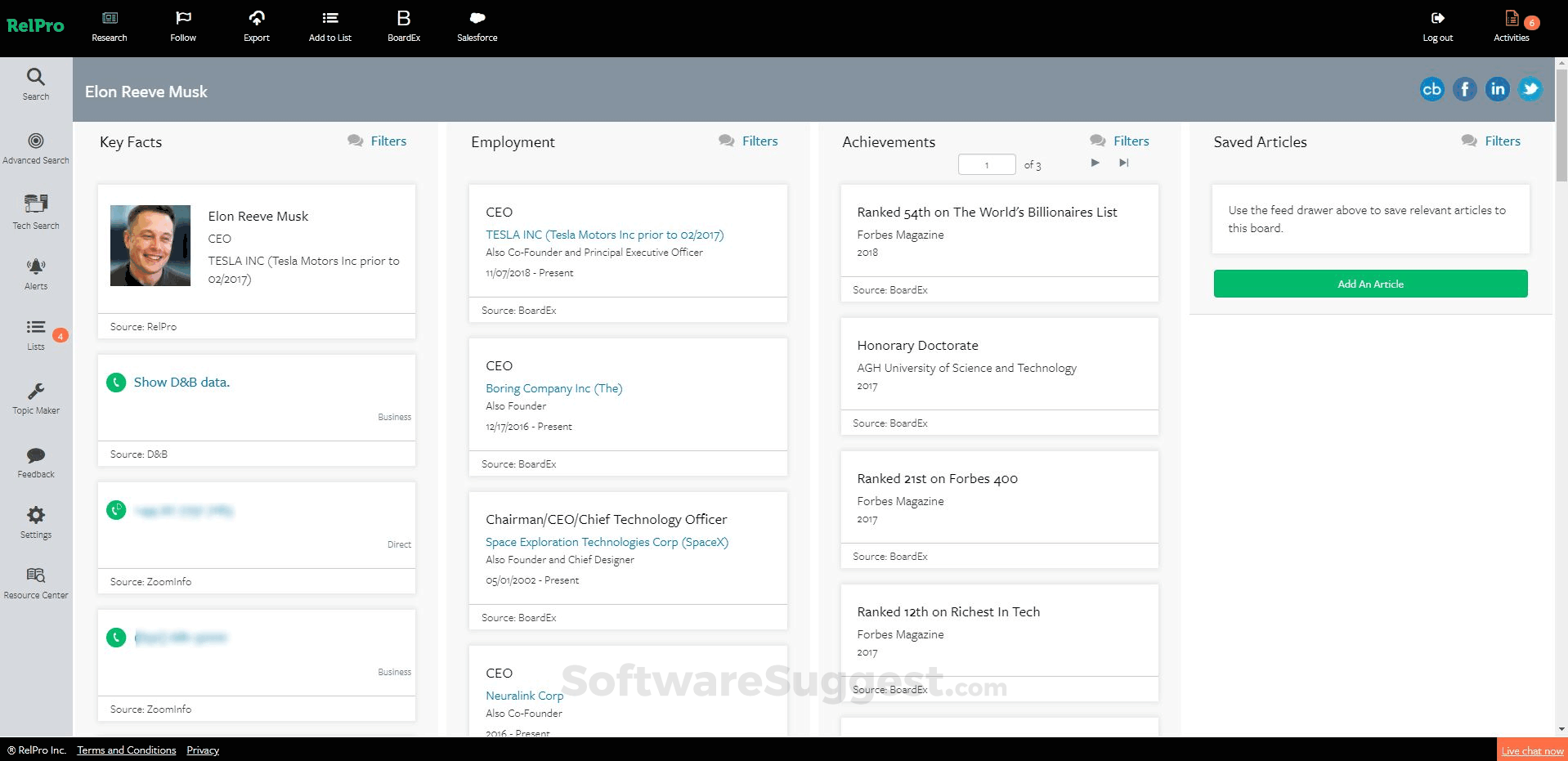Image resolution: width=1568 pixels, height=761 pixels.
Task: Click the Achievements page number field
Action: pos(986,164)
